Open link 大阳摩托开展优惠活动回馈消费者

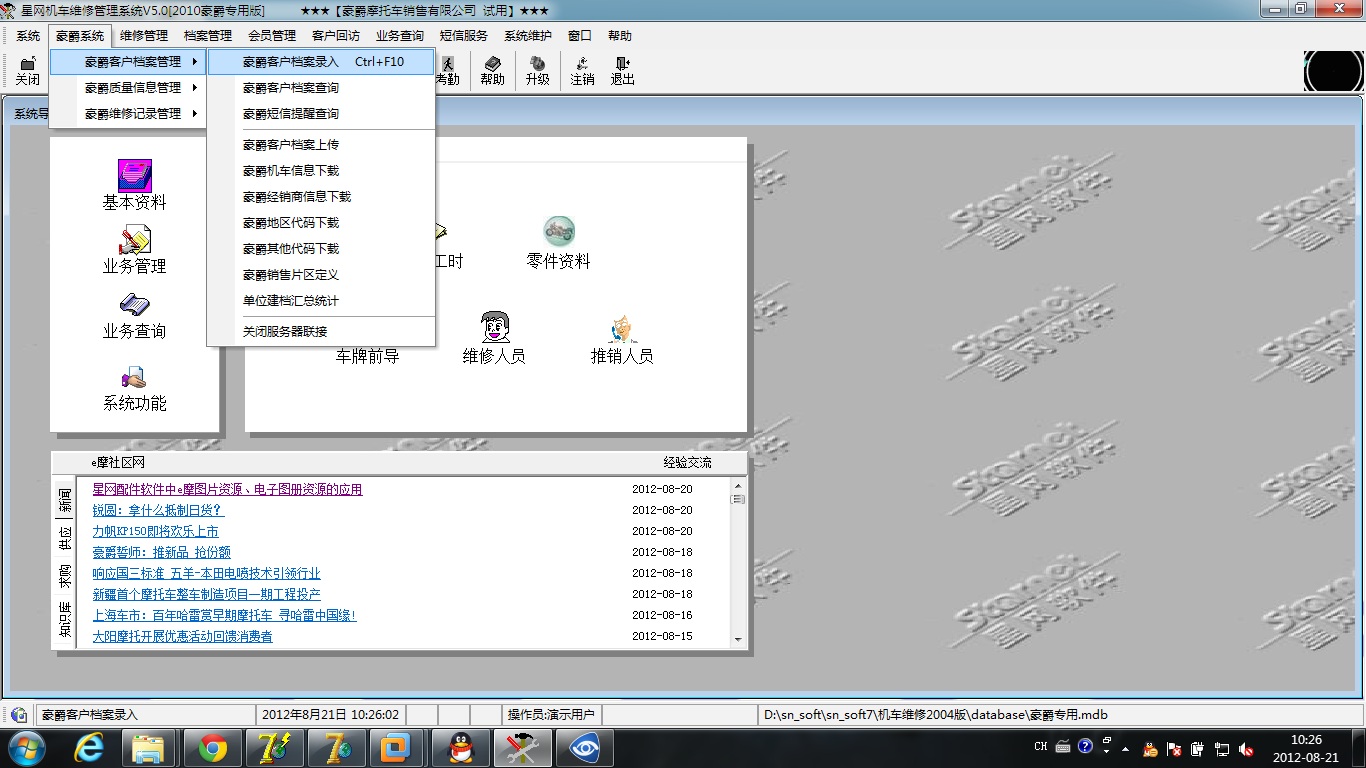pos(182,636)
